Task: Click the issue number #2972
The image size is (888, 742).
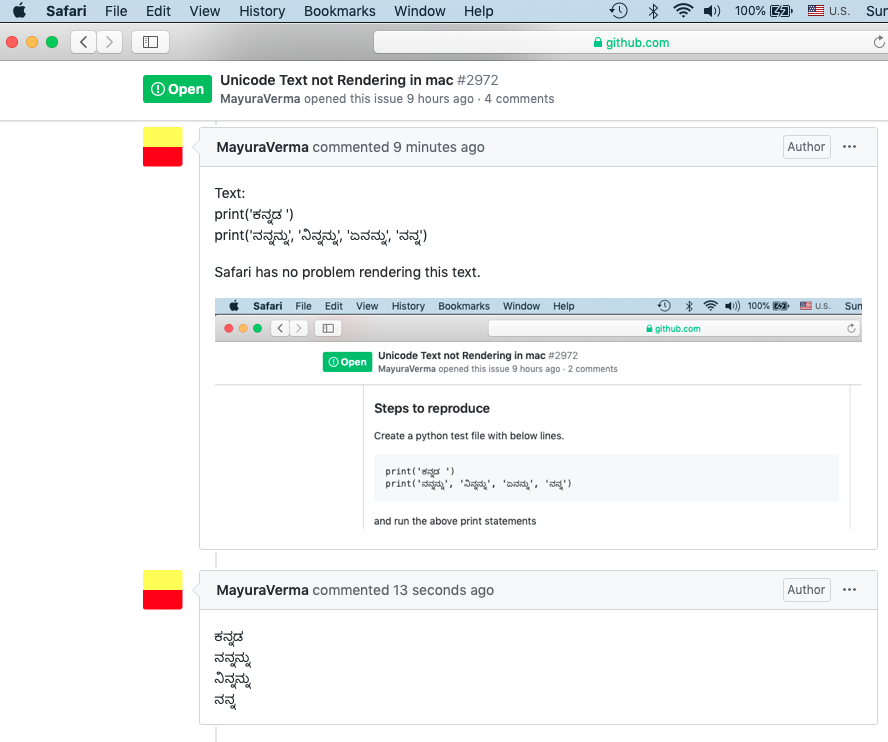Action: pyautogui.click(x=477, y=80)
